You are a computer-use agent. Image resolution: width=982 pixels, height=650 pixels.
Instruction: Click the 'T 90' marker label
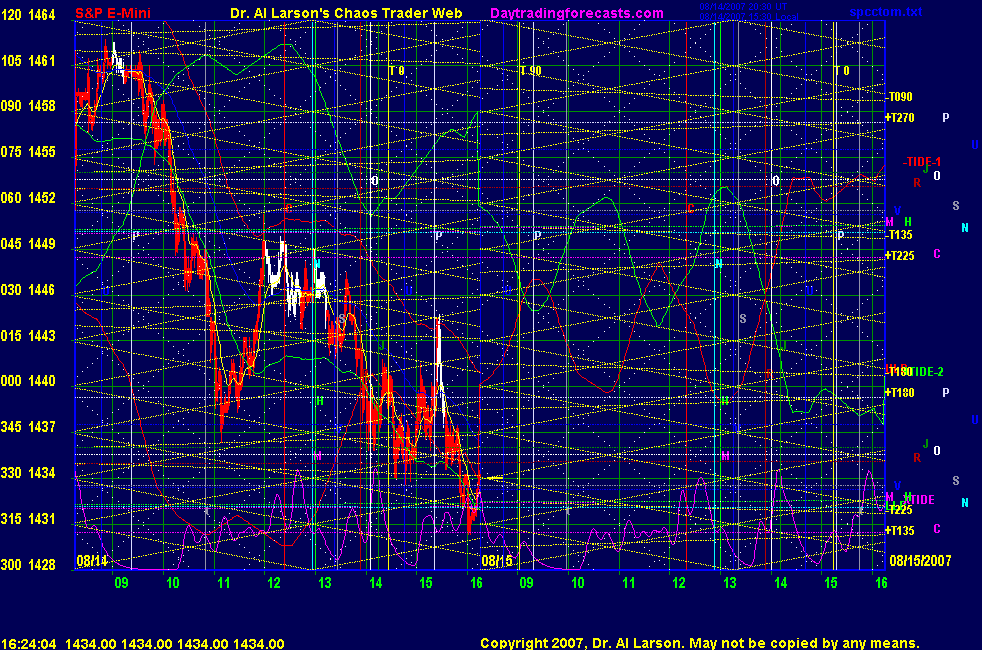(x=530, y=71)
